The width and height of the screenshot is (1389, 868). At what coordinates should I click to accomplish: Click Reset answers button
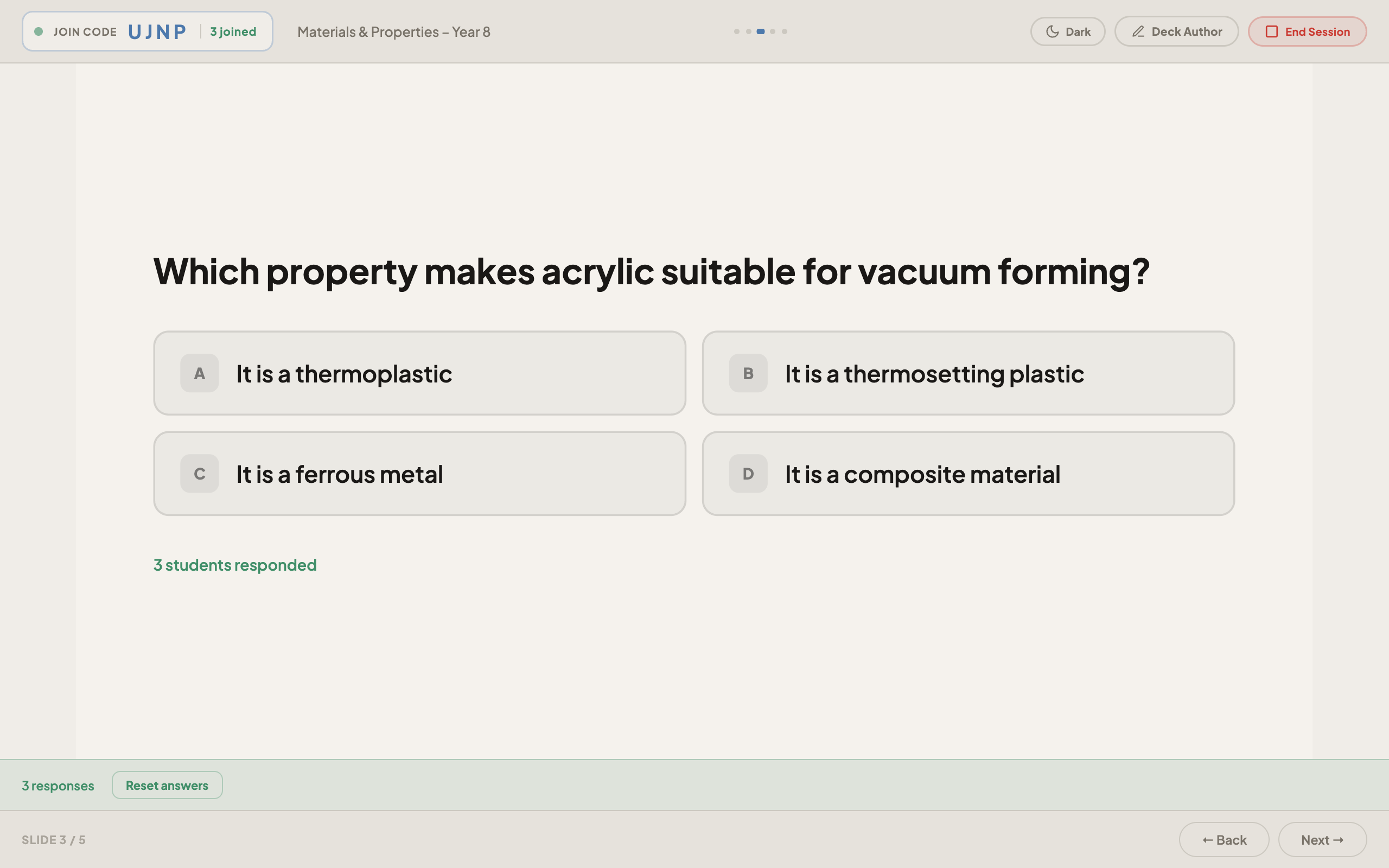(x=167, y=785)
